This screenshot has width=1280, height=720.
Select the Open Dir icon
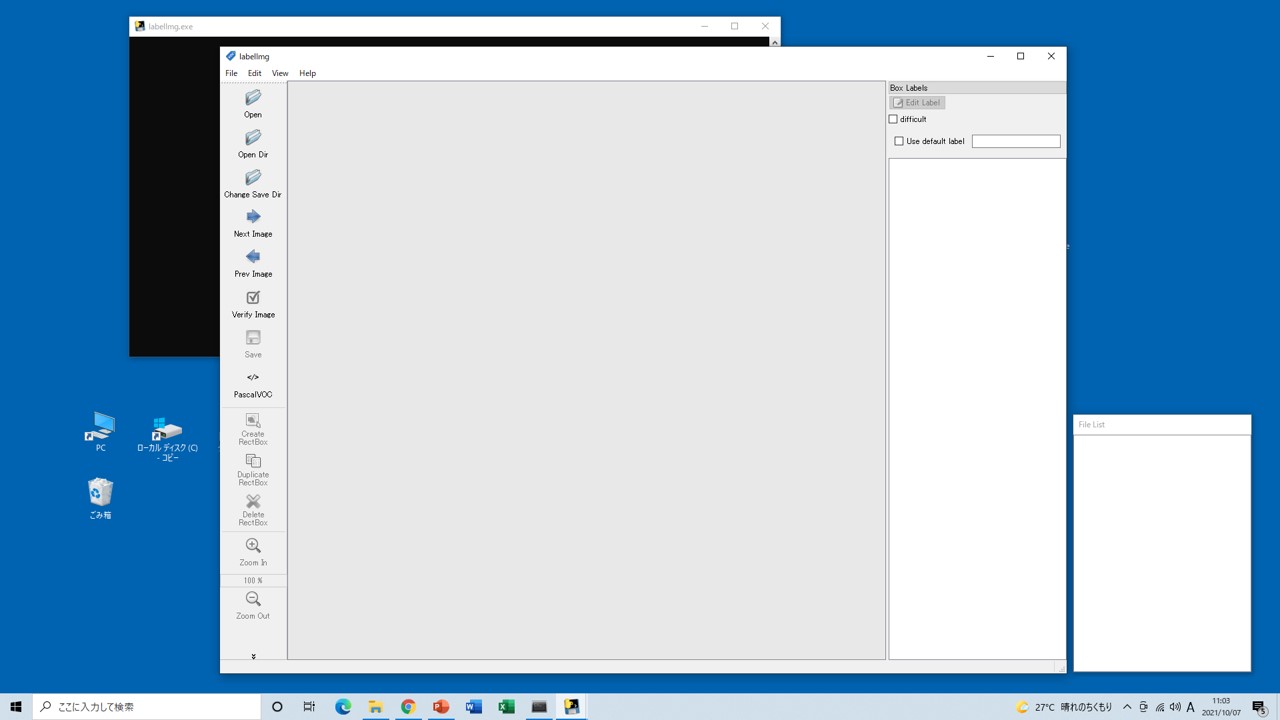click(252, 143)
